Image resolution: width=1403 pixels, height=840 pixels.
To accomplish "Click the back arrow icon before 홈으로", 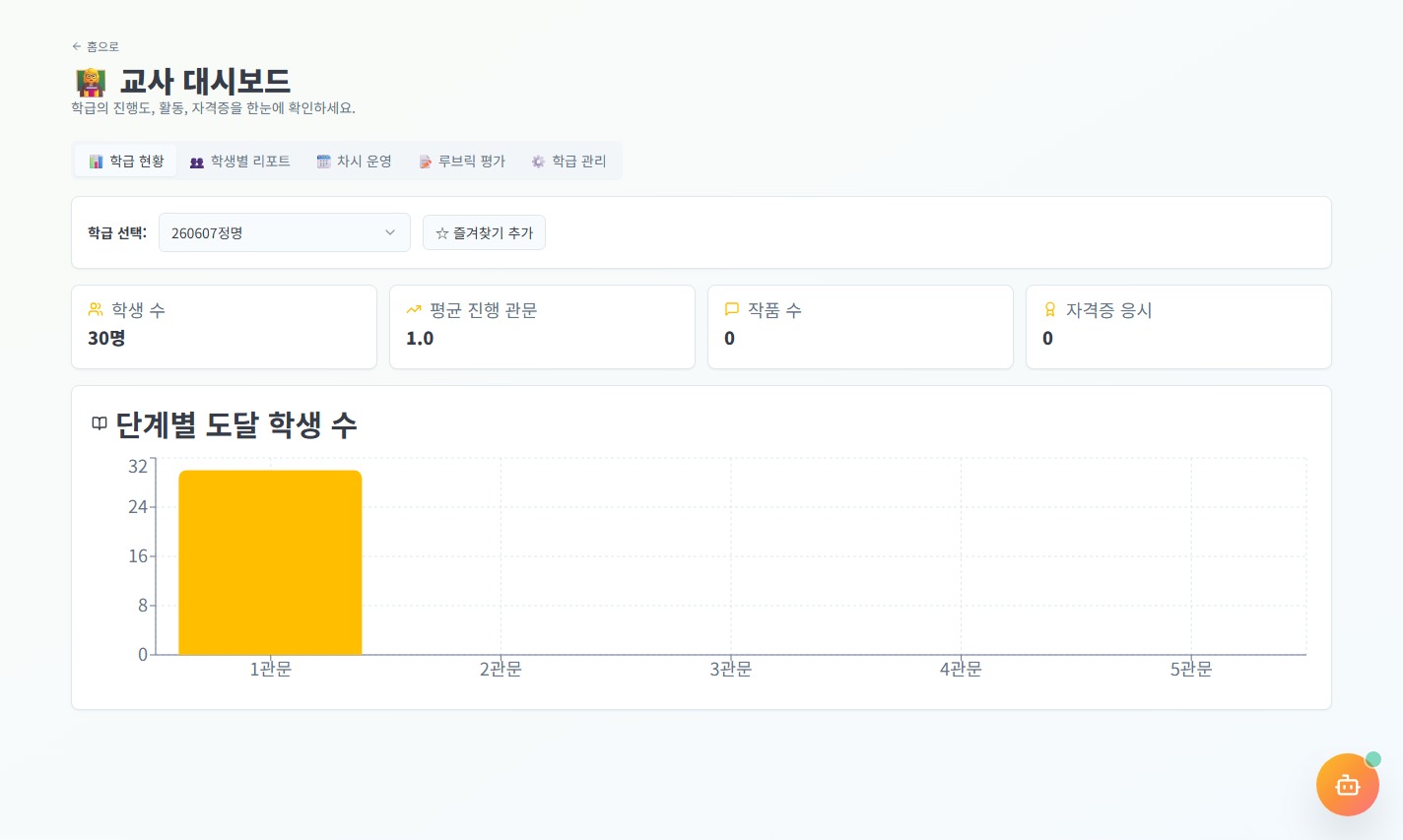I will click(77, 46).
